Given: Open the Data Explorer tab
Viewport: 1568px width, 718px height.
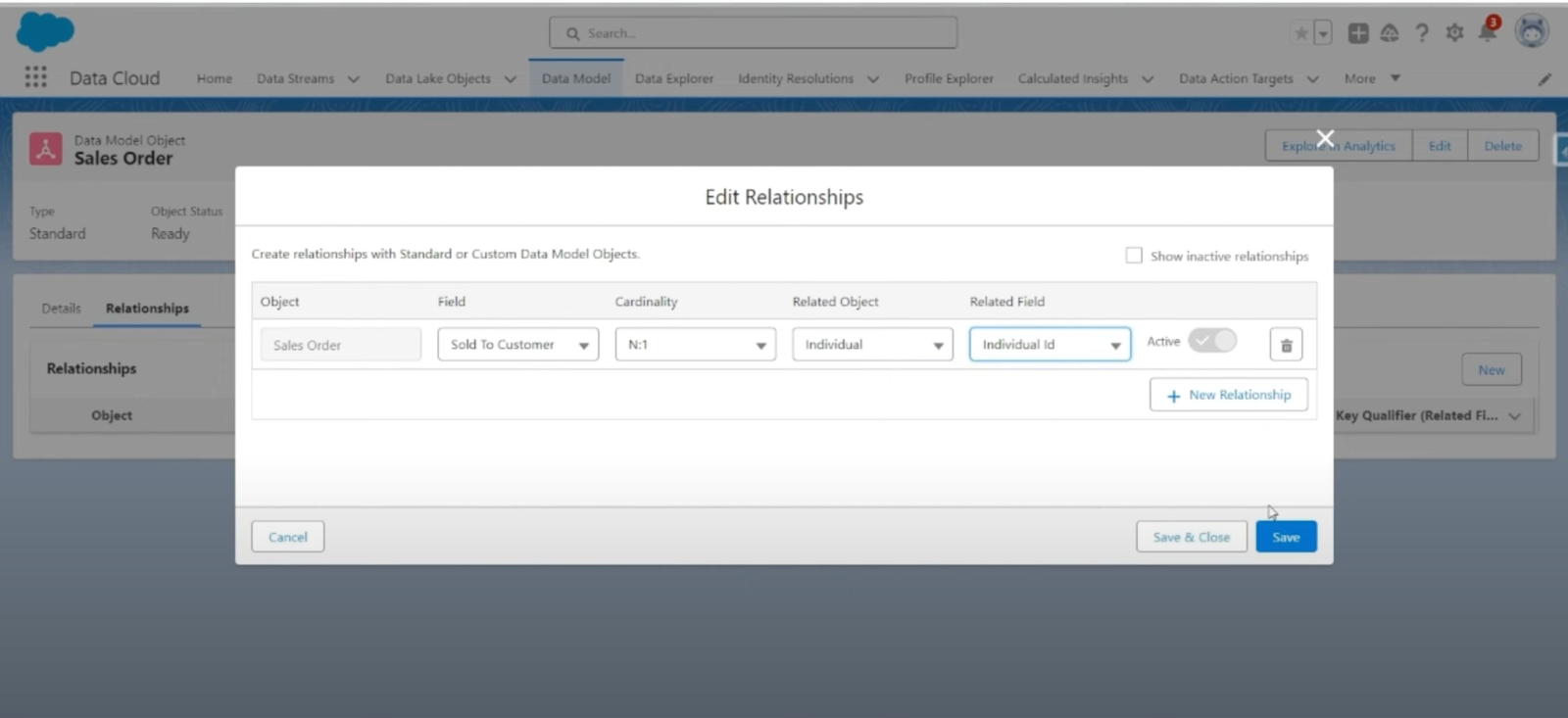Looking at the screenshot, I should [674, 78].
